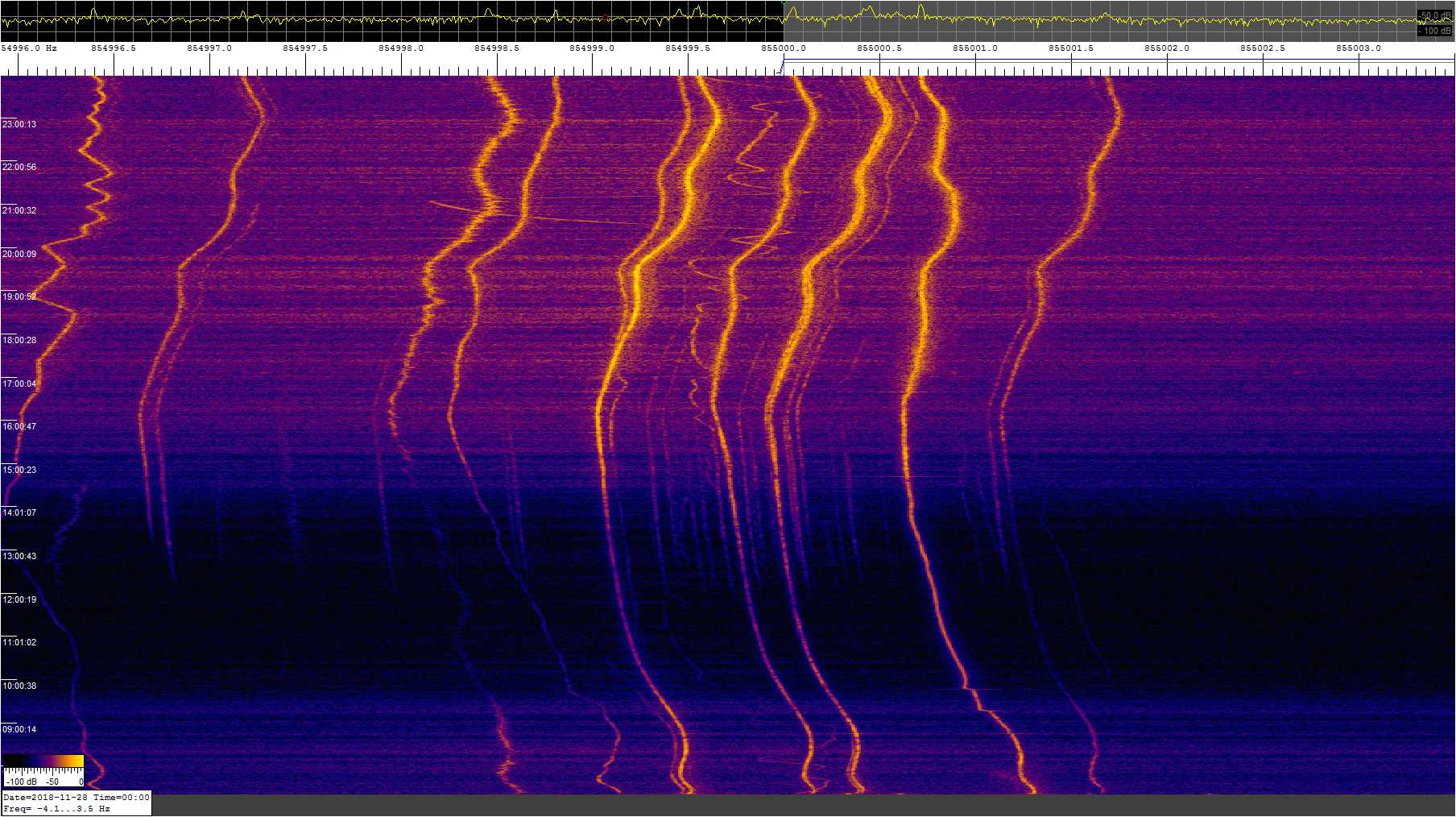Click the 854997.5 frequency axis label
Viewport: 1456px width, 817px height.
(305, 48)
